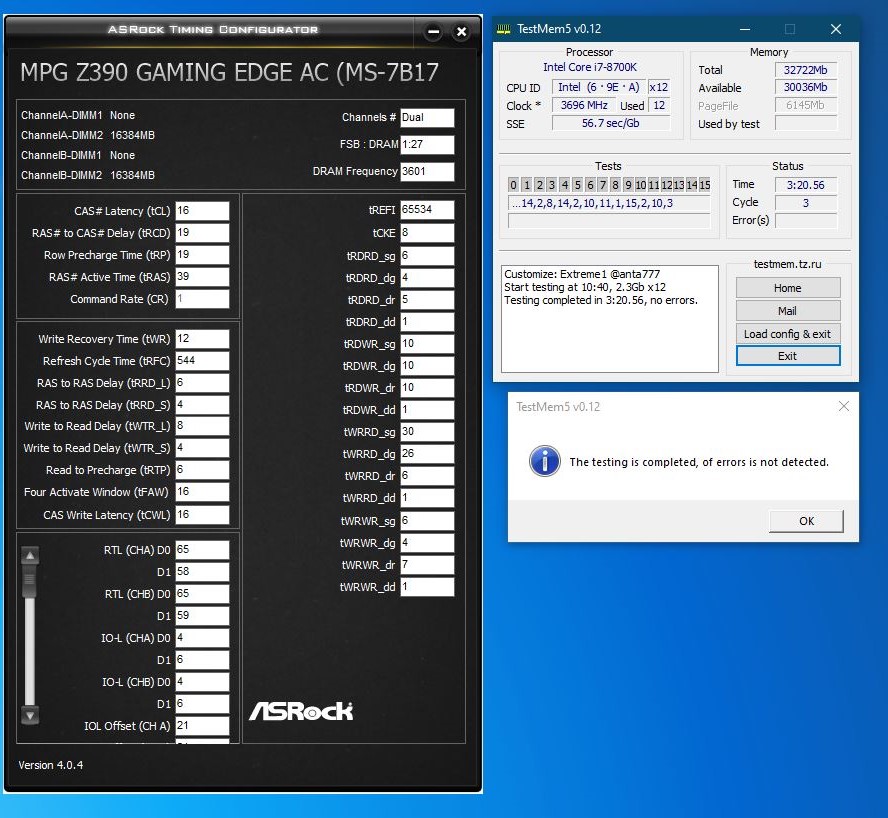The height and width of the screenshot is (818, 888).
Task: Click the Mail button in TestMem5
Action: click(788, 311)
